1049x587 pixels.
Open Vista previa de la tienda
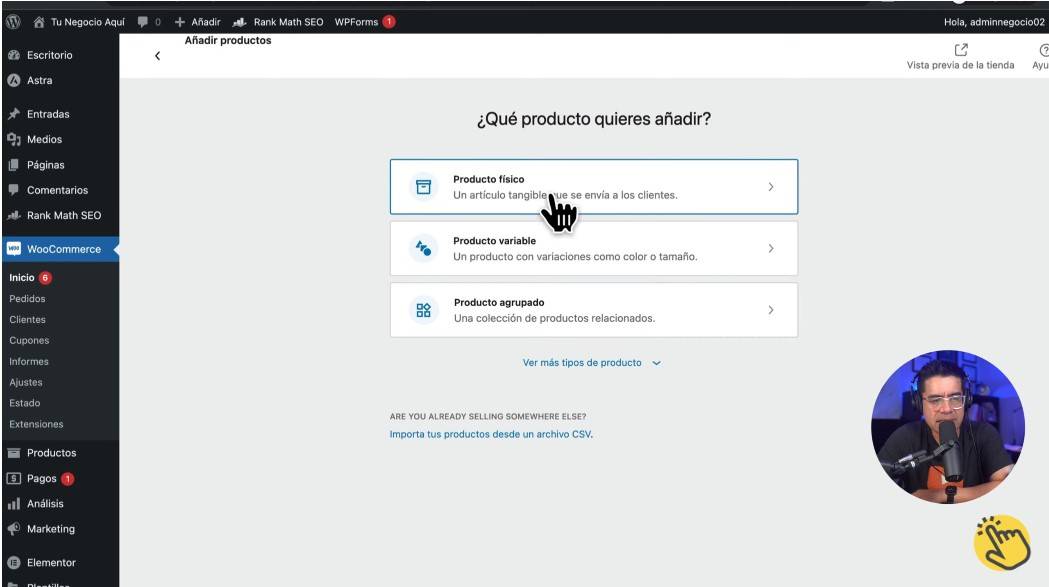click(960, 57)
